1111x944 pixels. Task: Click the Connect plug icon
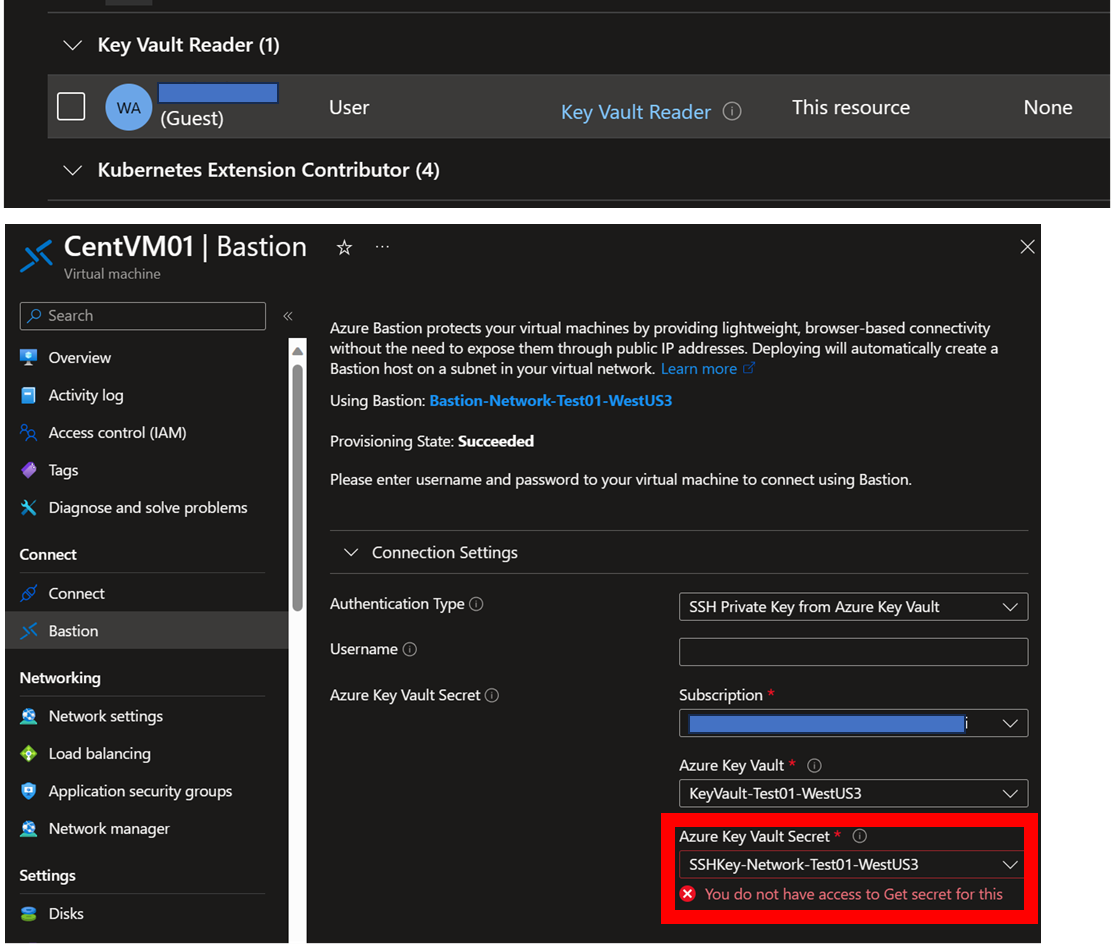coord(28,594)
